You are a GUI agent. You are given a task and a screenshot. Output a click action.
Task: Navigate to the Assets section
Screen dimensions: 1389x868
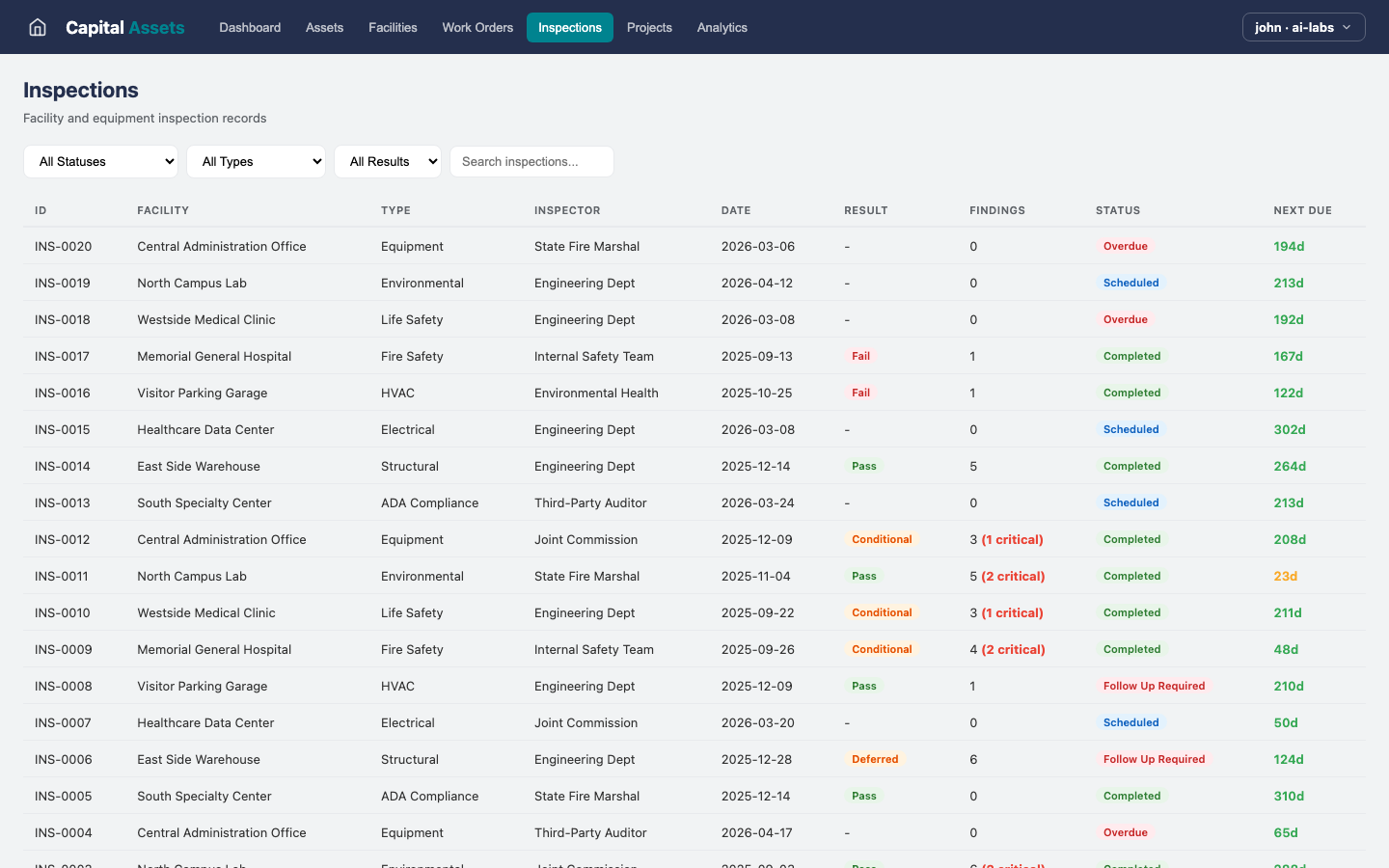click(324, 27)
